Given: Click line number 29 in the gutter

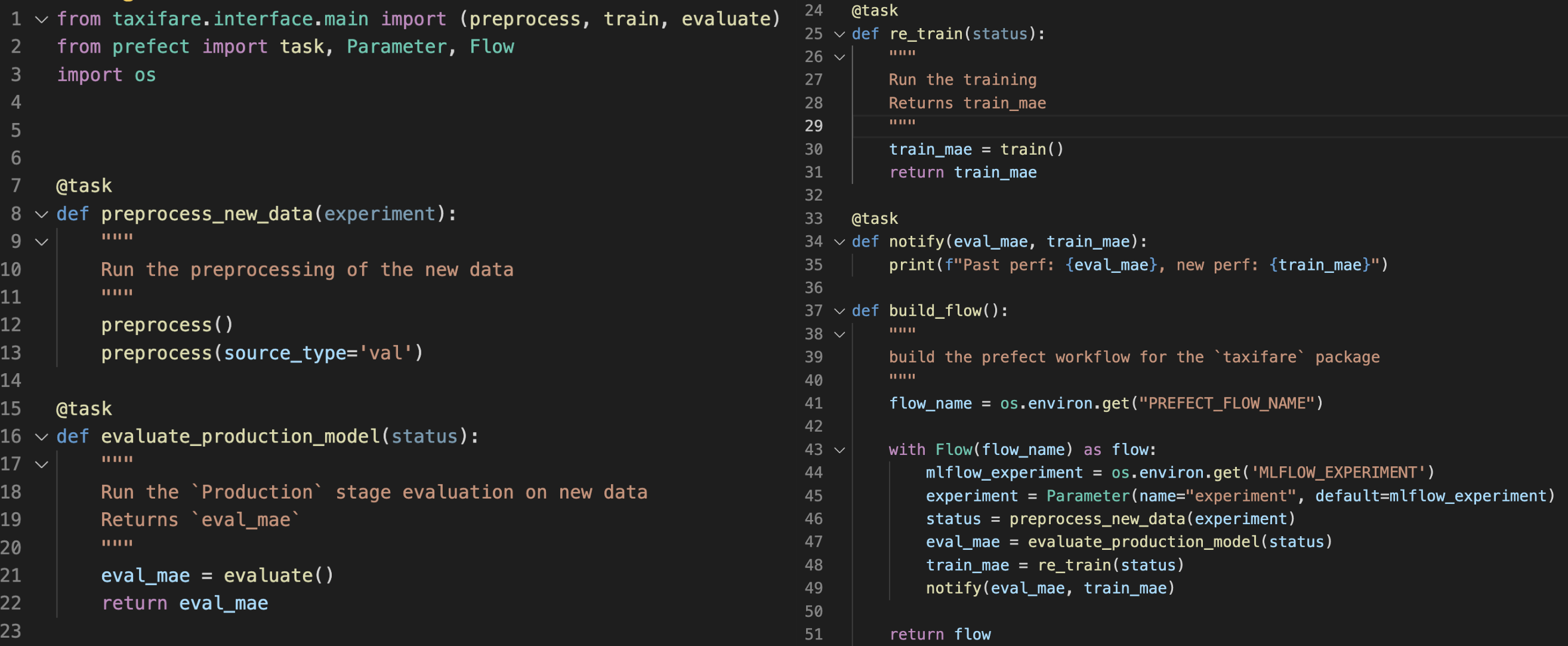Looking at the screenshot, I should 813,126.
